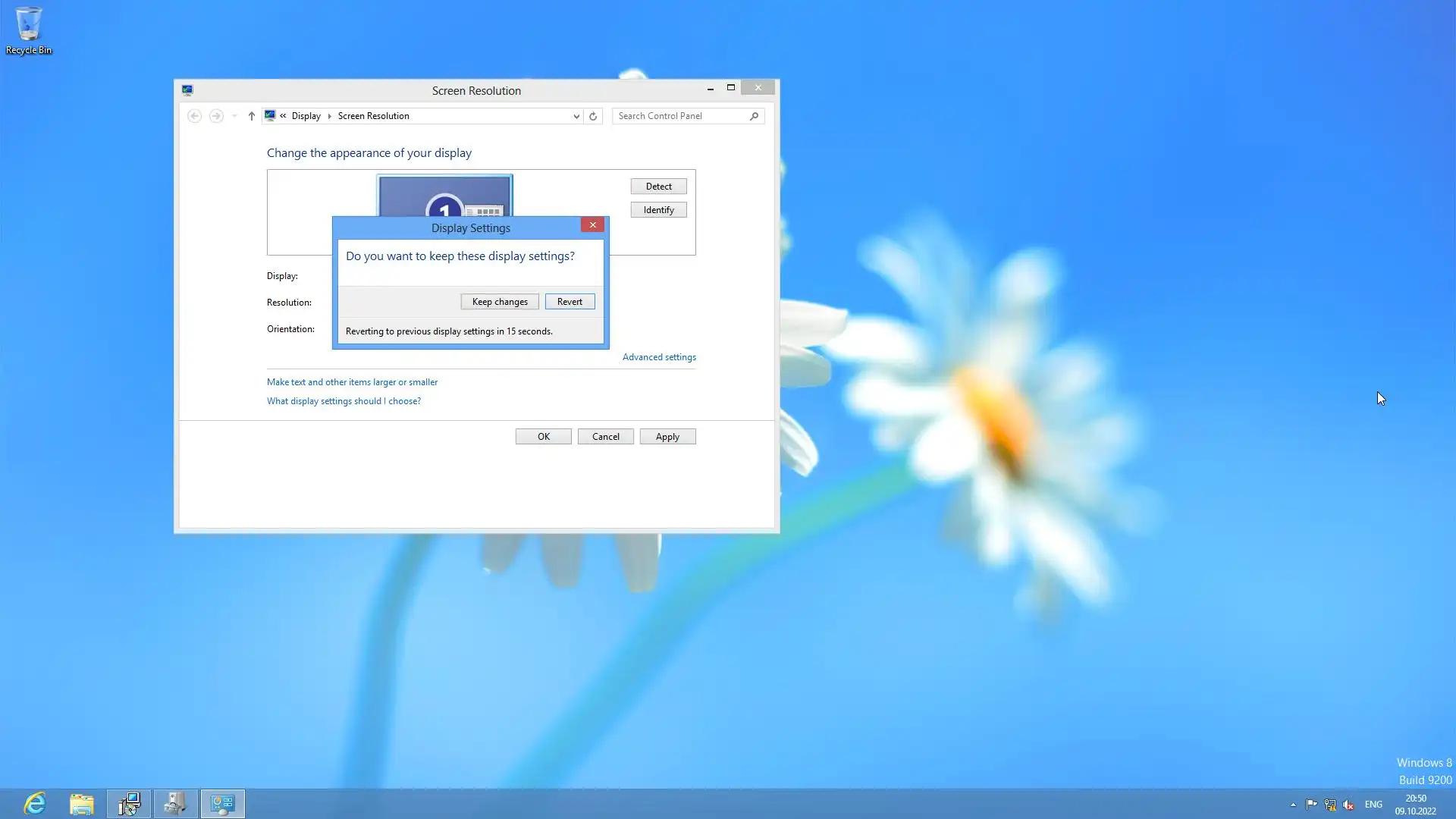Open the Advanced settings link
The height and width of the screenshot is (819, 1456).
[659, 357]
